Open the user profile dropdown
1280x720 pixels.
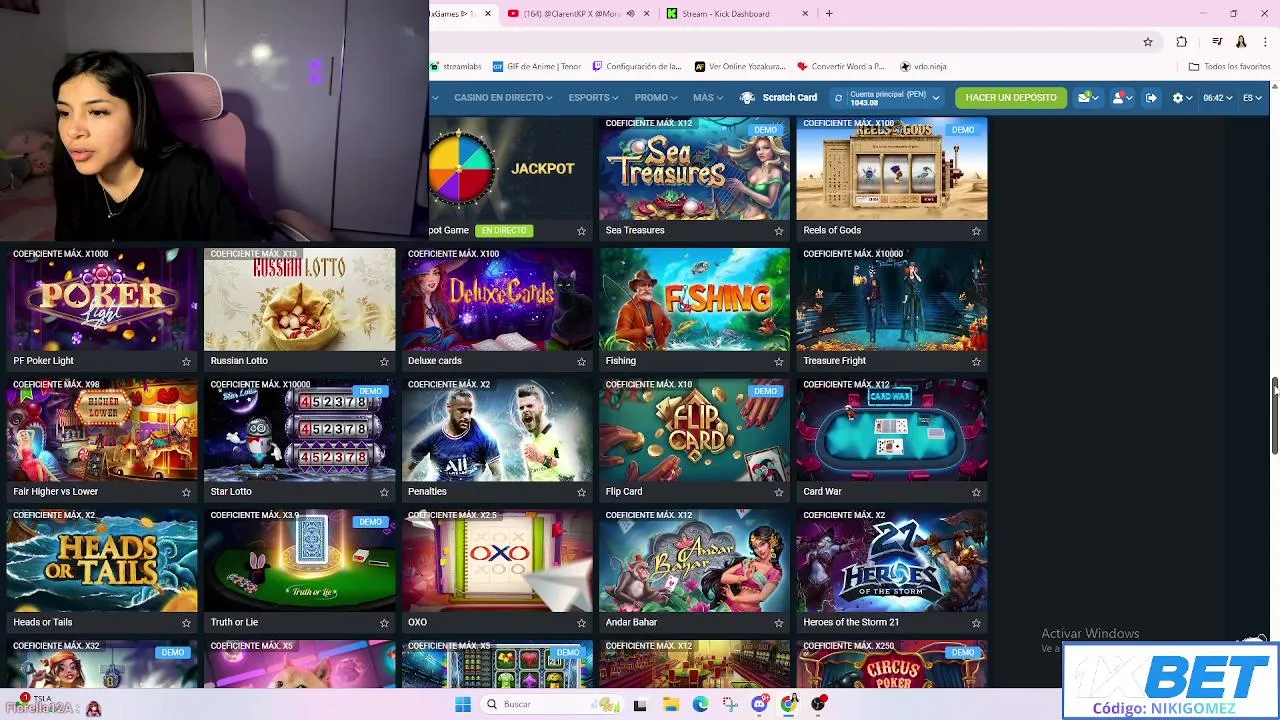[x=1121, y=98]
